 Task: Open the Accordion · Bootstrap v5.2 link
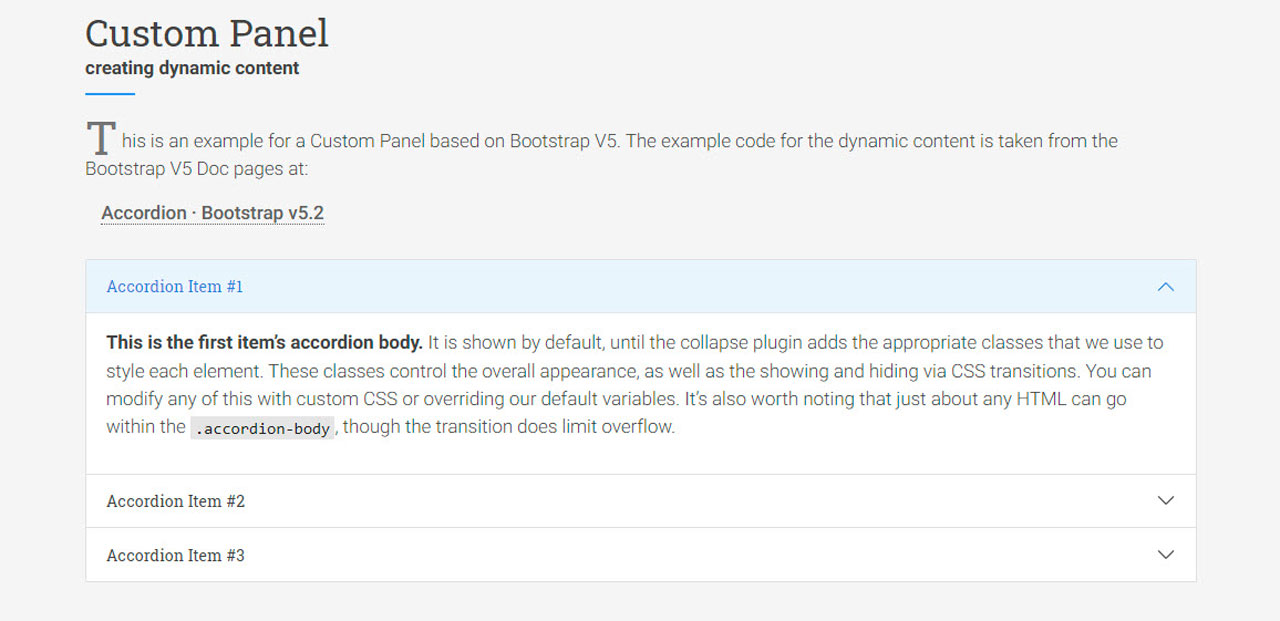(x=212, y=213)
